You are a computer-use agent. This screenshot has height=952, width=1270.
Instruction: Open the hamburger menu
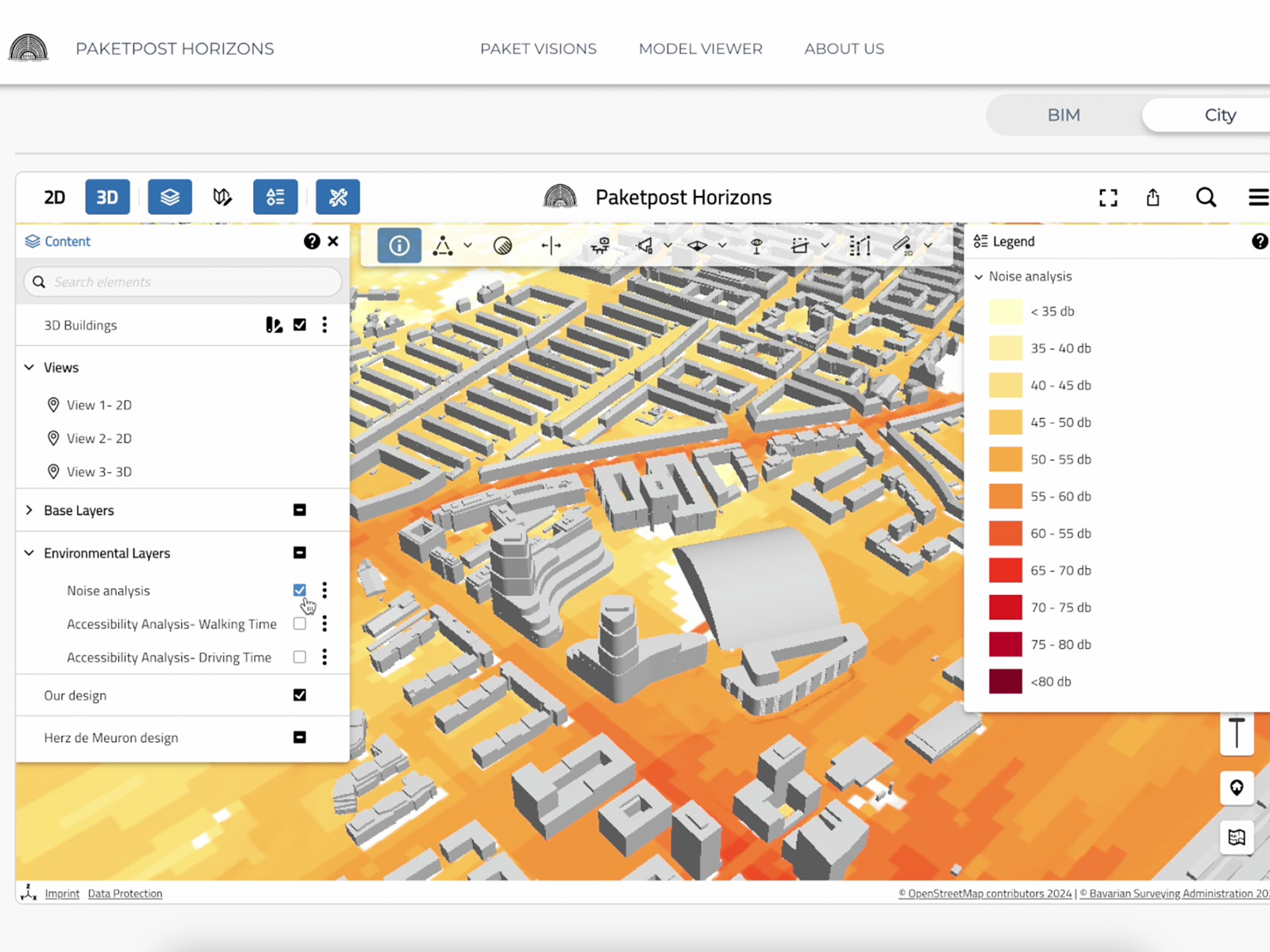pos(1257,198)
